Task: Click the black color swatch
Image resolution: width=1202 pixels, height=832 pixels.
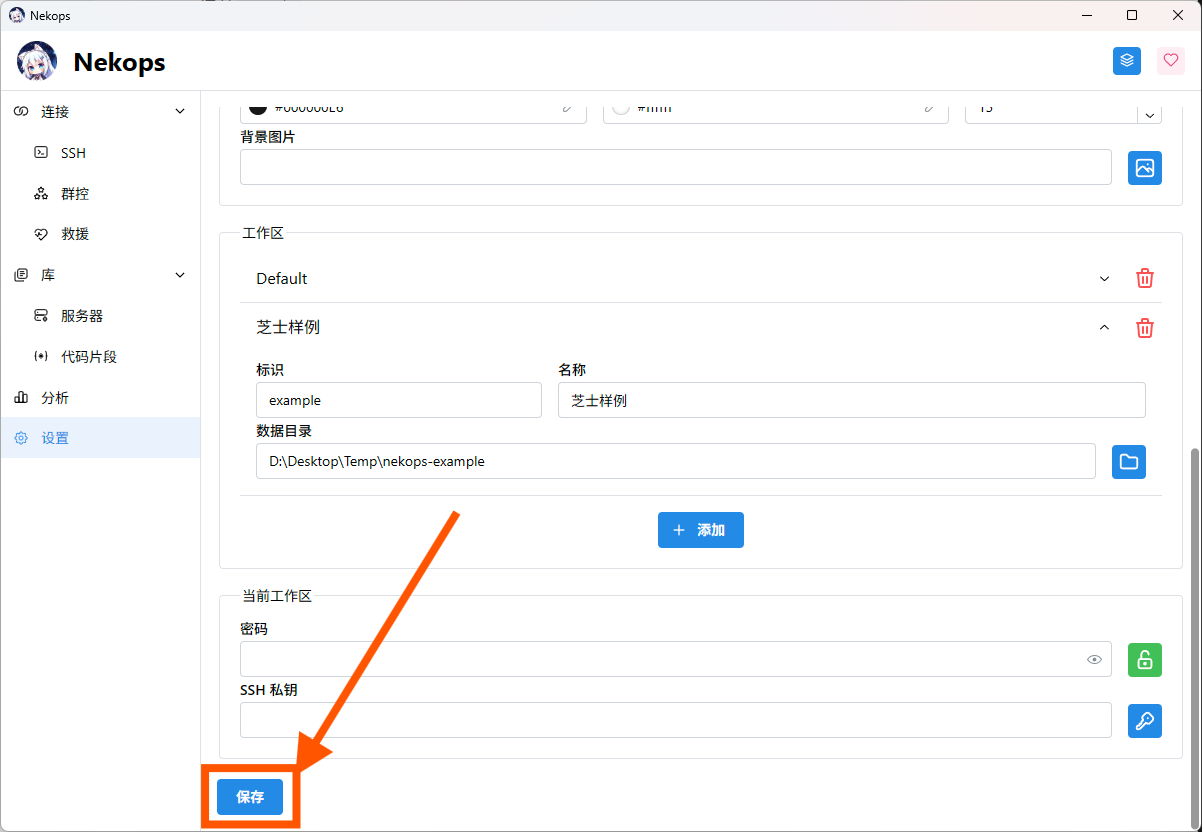Action: click(x=258, y=107)
